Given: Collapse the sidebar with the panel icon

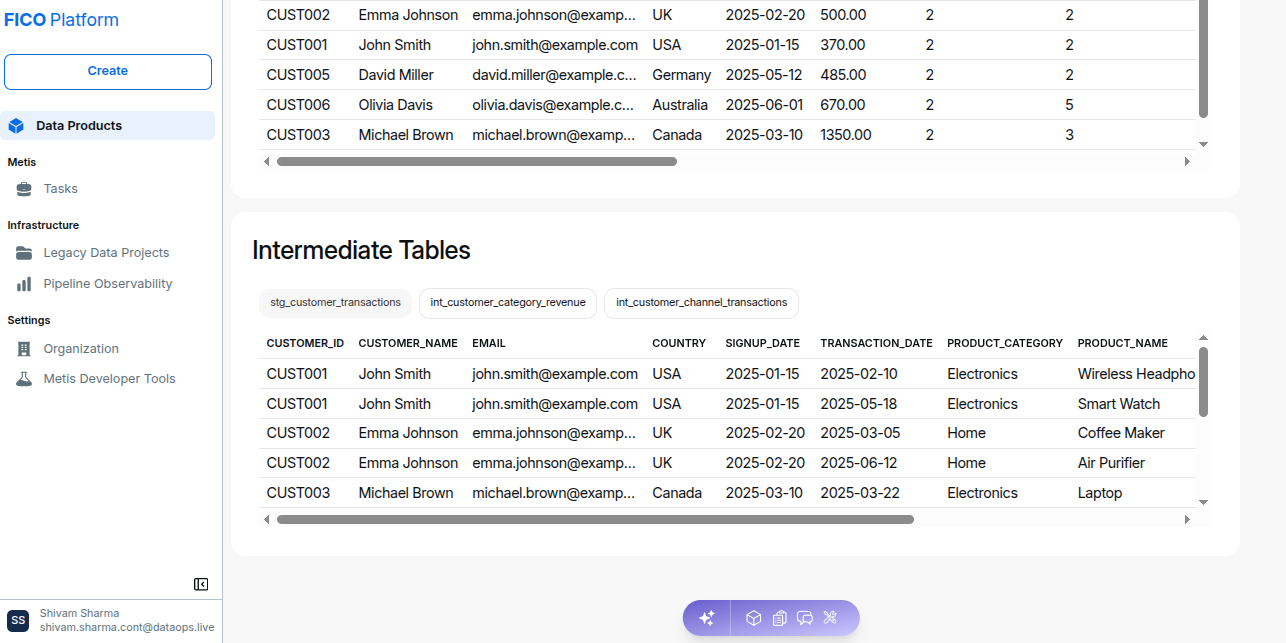Looking at the screenshot, I should pyautogui.click(x=201, y=584).
